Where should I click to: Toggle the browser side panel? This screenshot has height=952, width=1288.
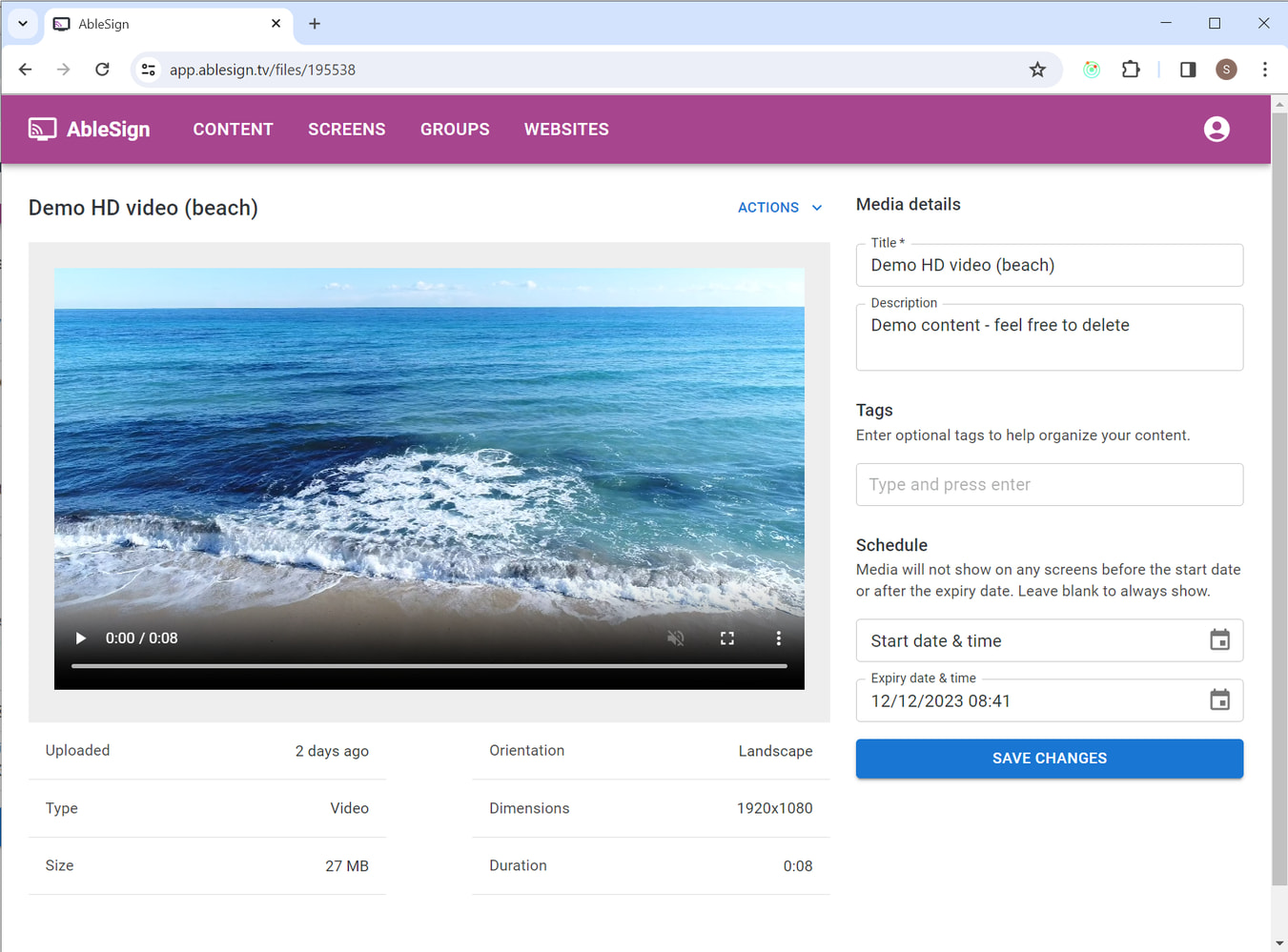coord(1187,70)
